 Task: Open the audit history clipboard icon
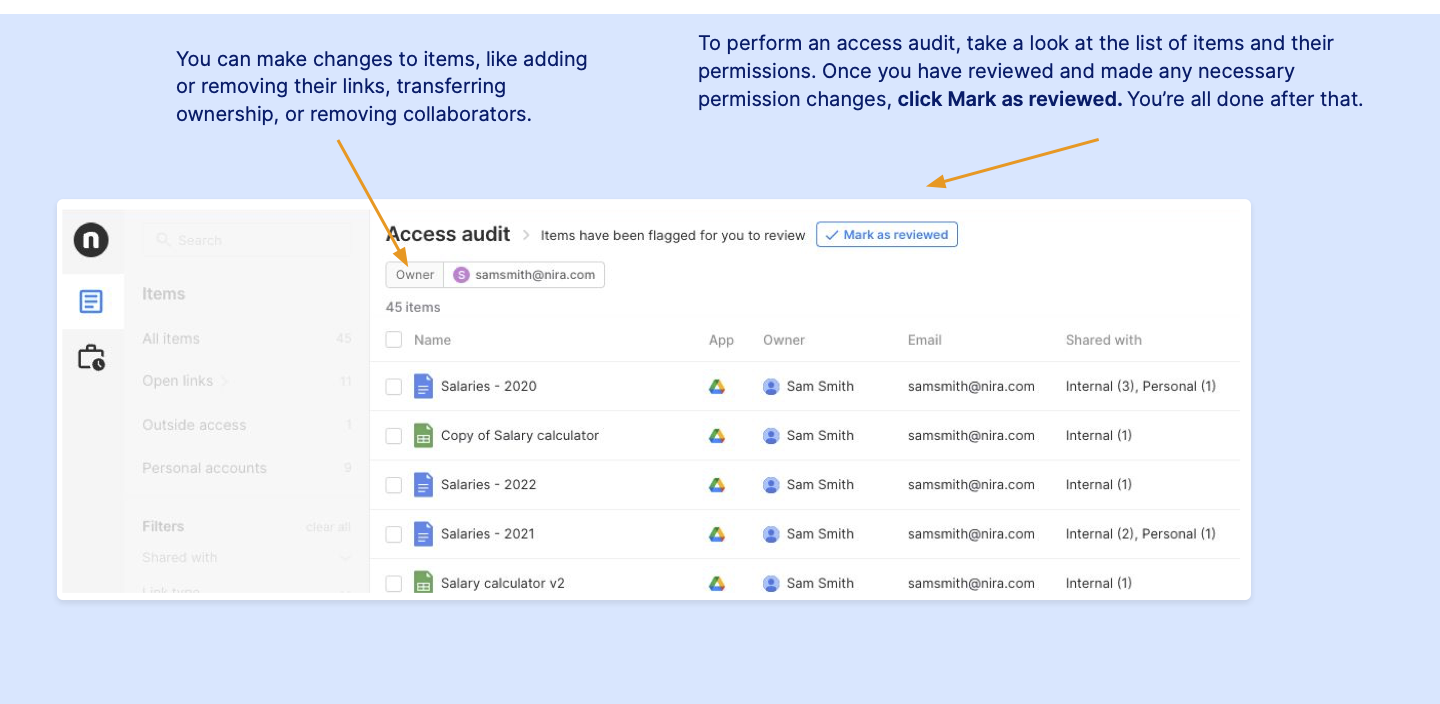coord(92,357)
